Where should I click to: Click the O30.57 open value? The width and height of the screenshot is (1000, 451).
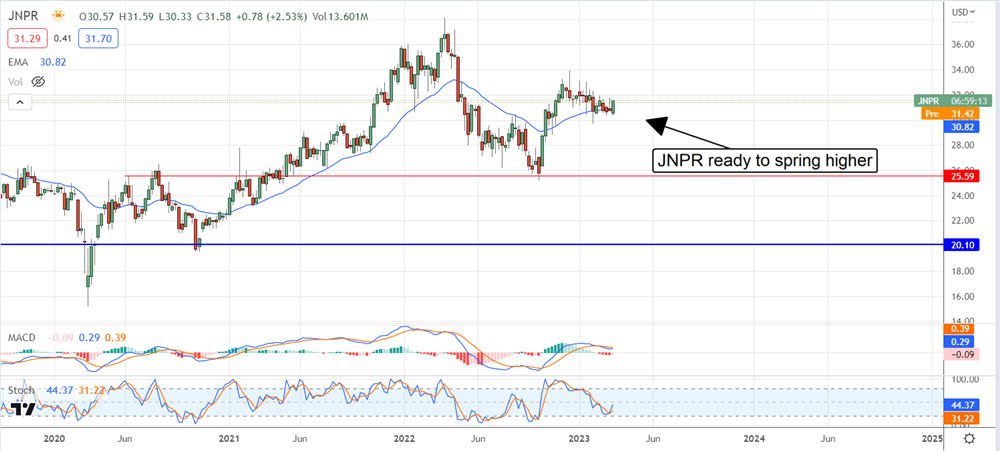click(97, 15)
